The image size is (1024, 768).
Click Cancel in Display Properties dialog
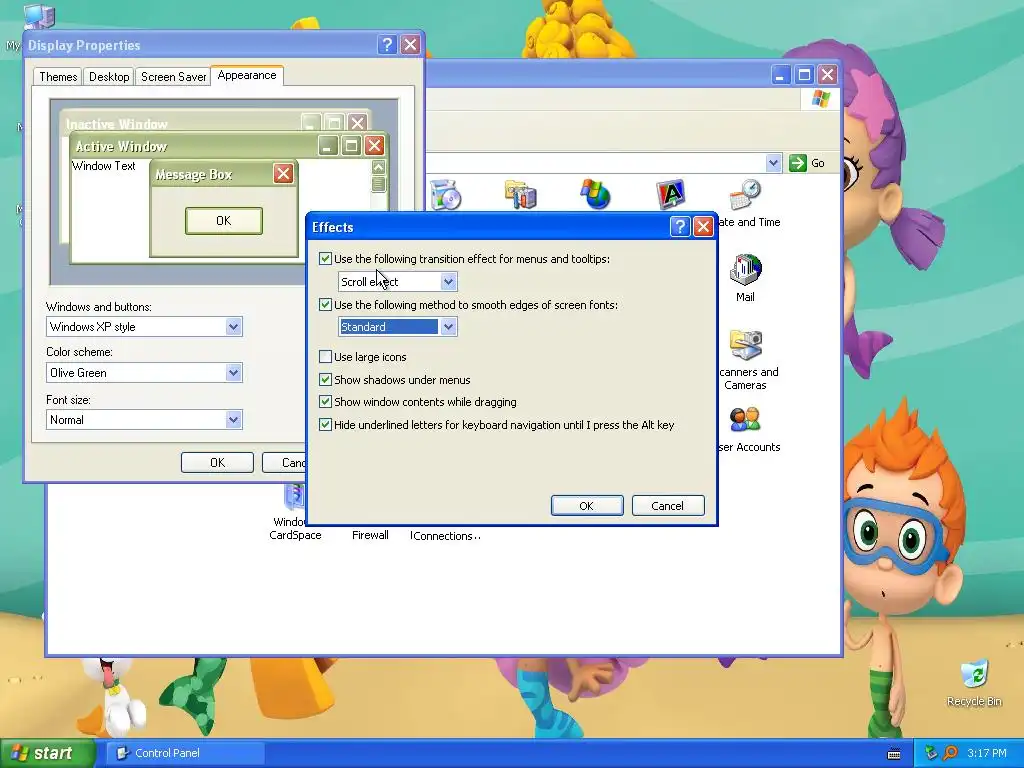coord(285,462)
